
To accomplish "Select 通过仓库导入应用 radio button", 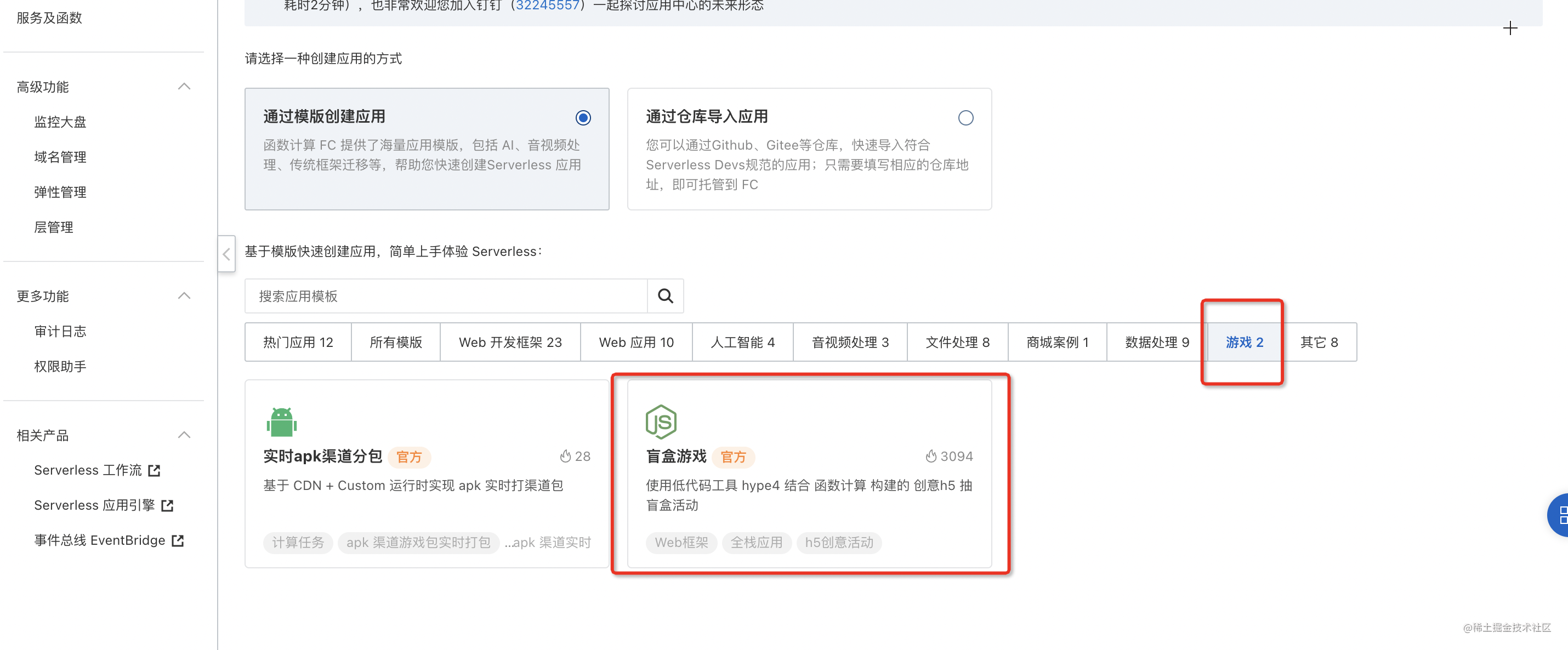I will 965,117.
